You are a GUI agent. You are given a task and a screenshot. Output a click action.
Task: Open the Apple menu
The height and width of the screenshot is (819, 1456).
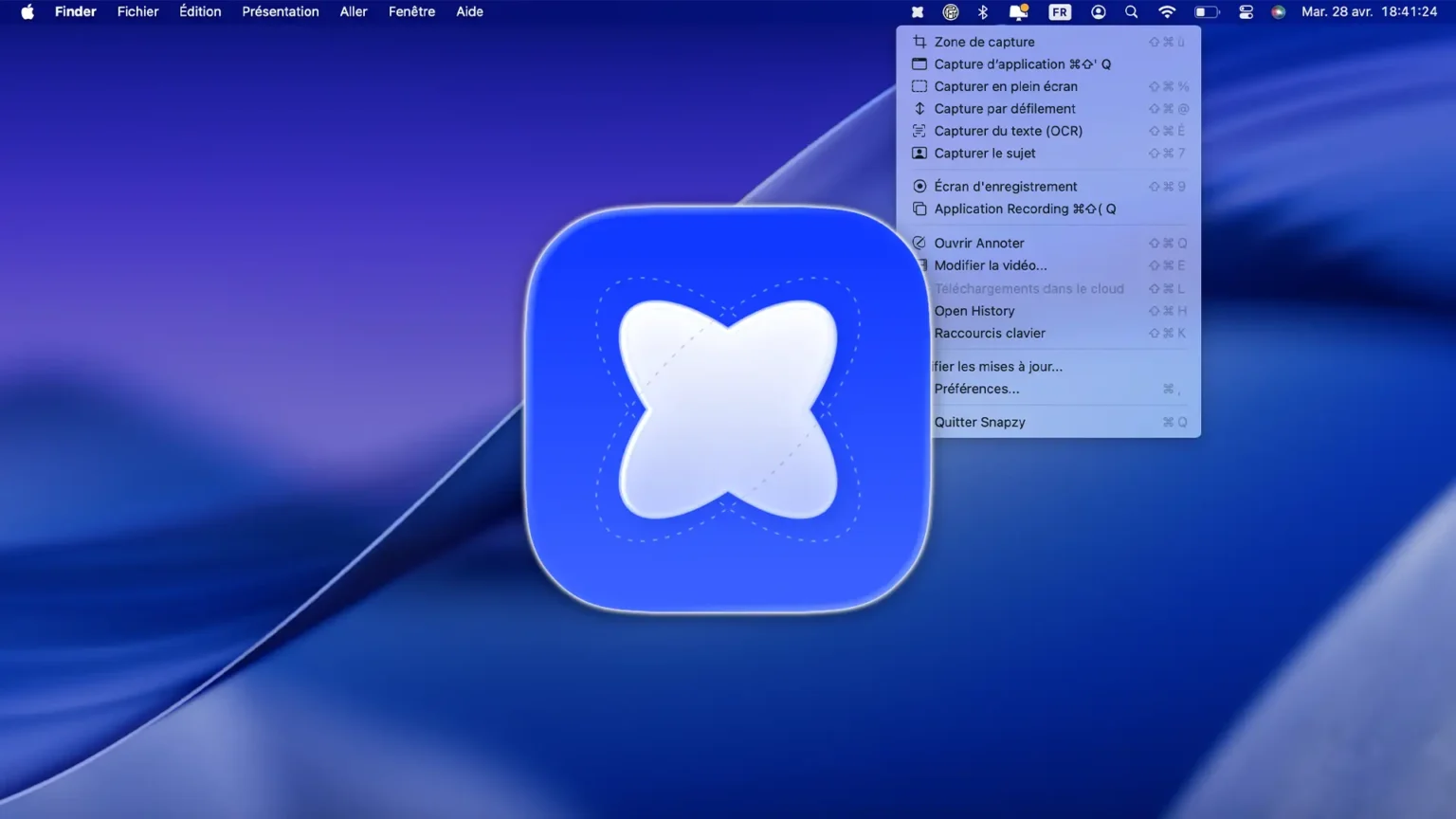click(x=27, y=12)
